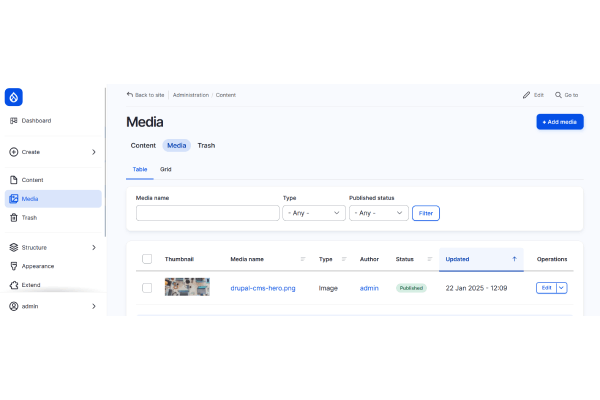600x400 pixels.
Task: Click the Appearance sidebar item
Action: 38,266
